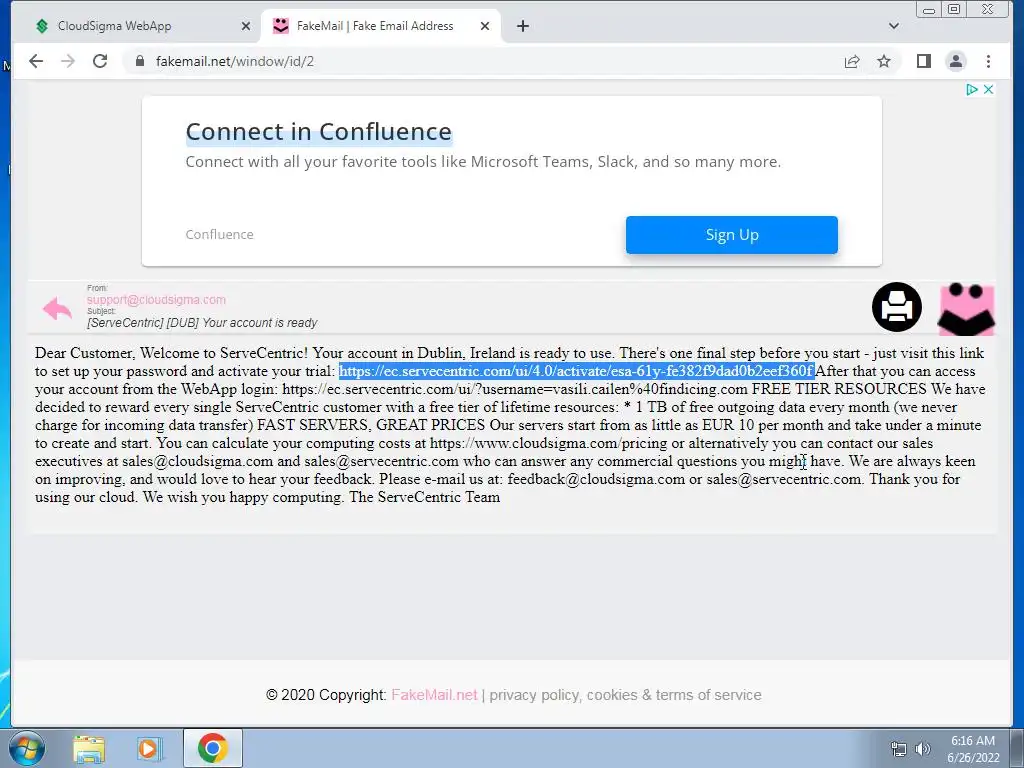Click the pink FakeMail mascot icon
The image size is (1024, 768).
click(x=966, y=309)
